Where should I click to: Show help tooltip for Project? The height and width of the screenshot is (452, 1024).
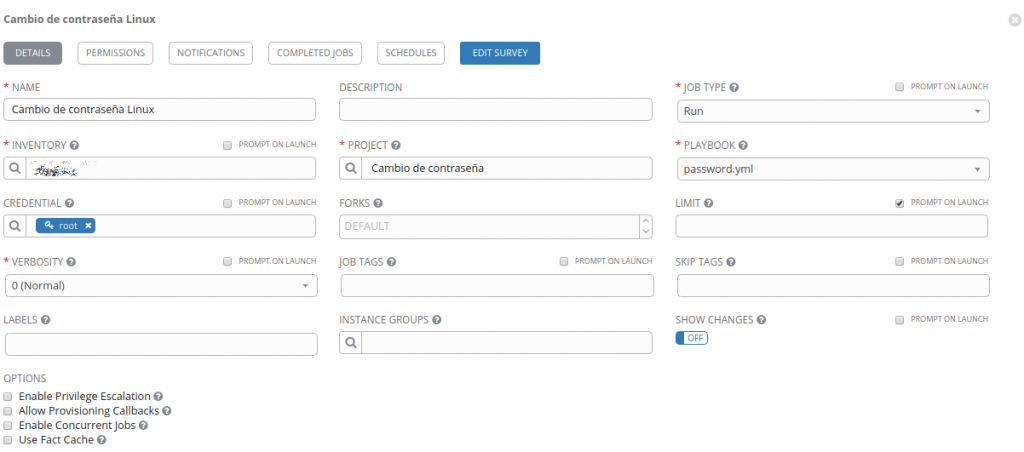click(x=396, y=145)
